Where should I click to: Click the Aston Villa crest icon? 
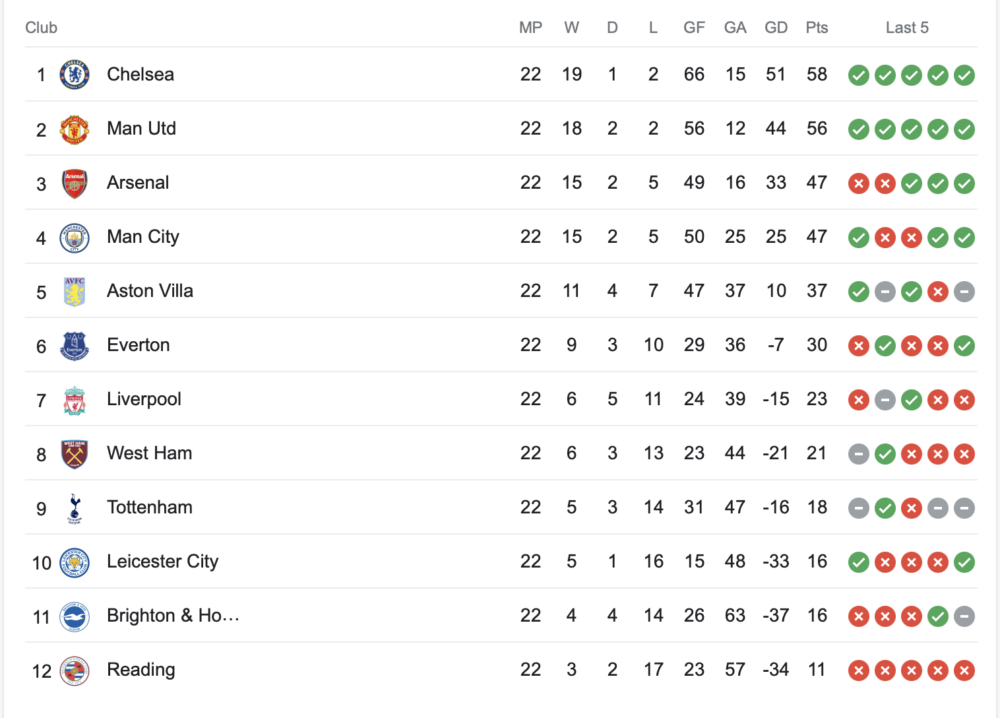click(x=74, y=291)
